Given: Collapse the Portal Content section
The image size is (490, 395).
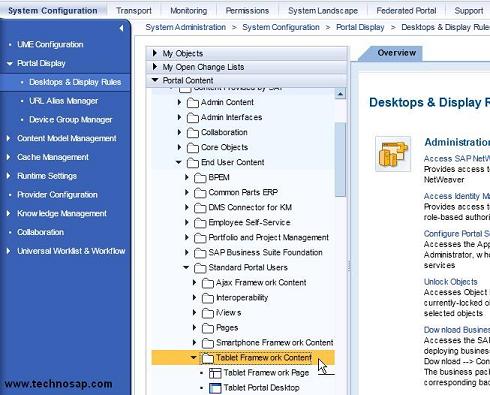Looking at the screenshot, I should (x=155, y=80).
